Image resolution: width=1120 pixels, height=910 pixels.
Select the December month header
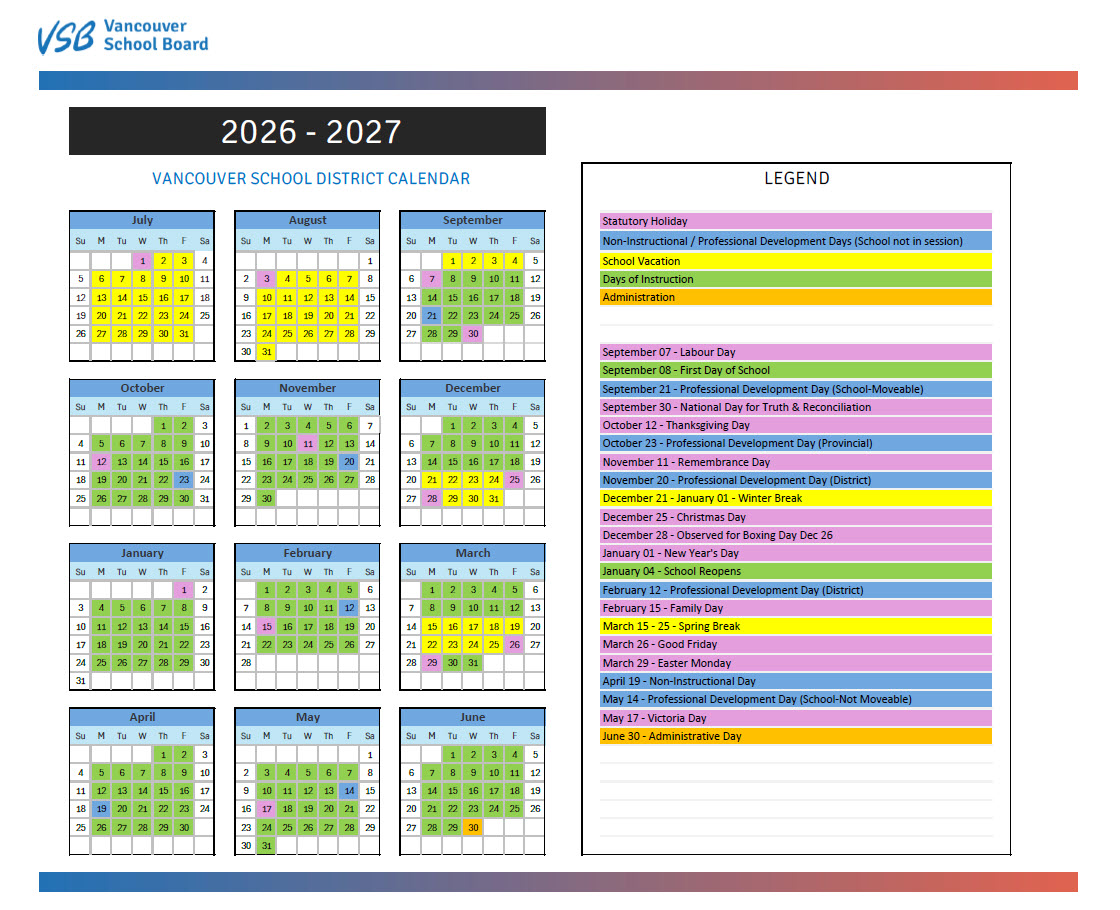(472, 387)
